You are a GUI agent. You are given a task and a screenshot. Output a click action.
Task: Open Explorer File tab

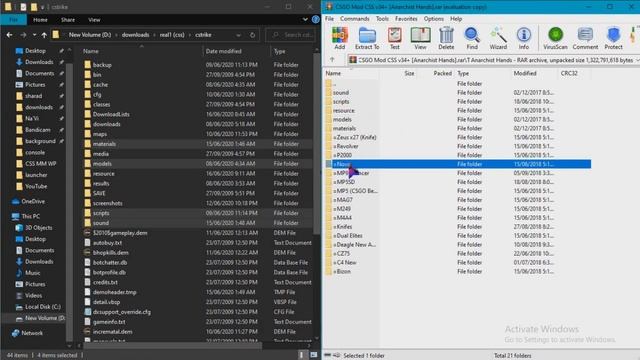[x=13, y=20]
